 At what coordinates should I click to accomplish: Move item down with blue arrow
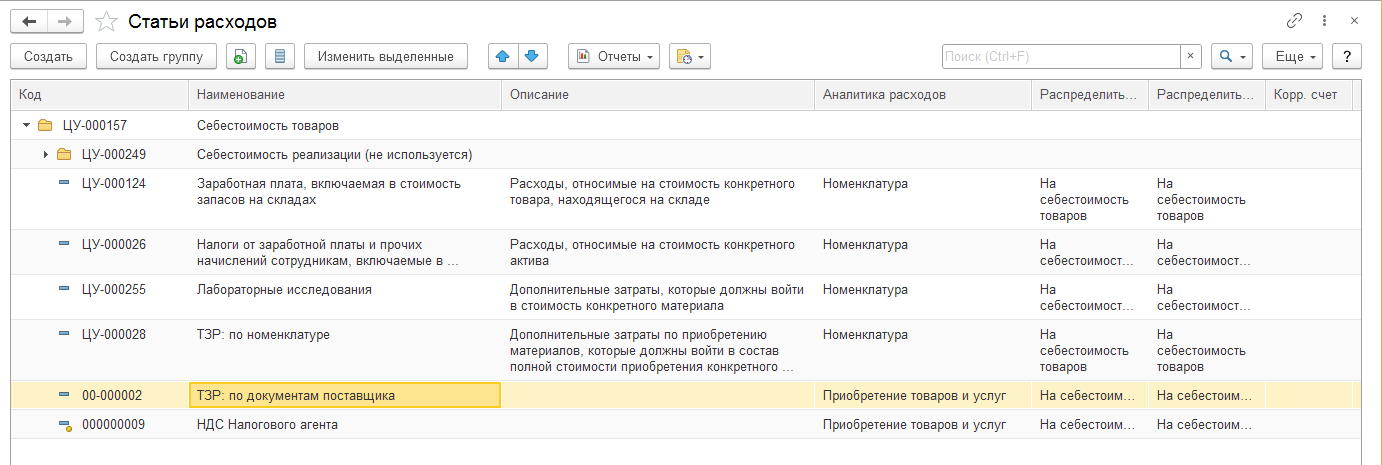point(531,57)
